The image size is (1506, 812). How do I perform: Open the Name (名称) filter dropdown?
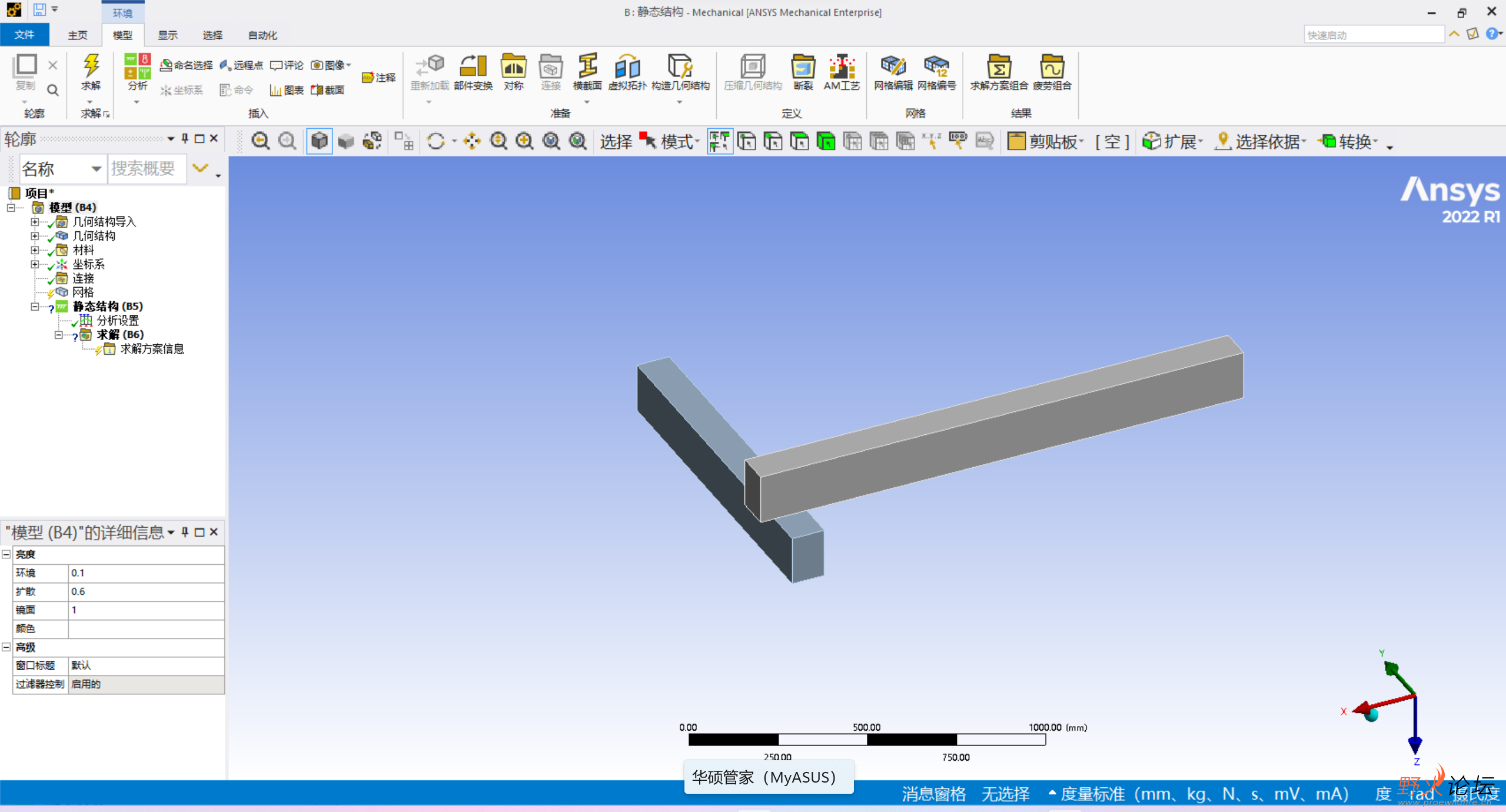(96, 169)
